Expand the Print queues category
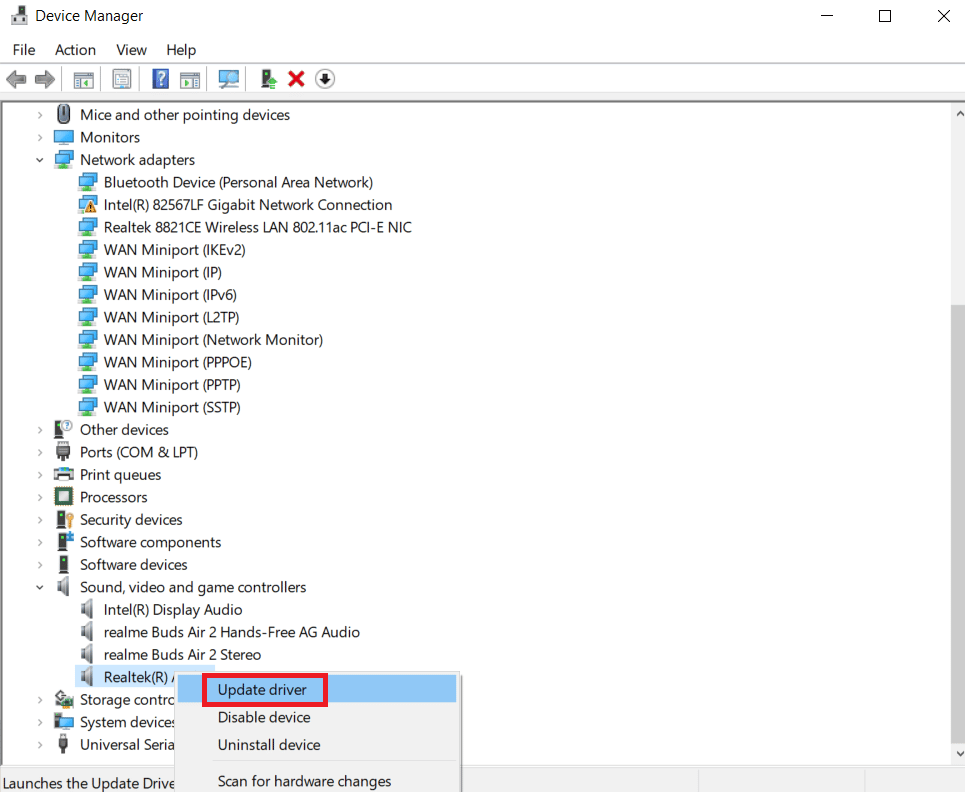The height and width of the screenshot is (792, 965). click(x=40, y=474)
